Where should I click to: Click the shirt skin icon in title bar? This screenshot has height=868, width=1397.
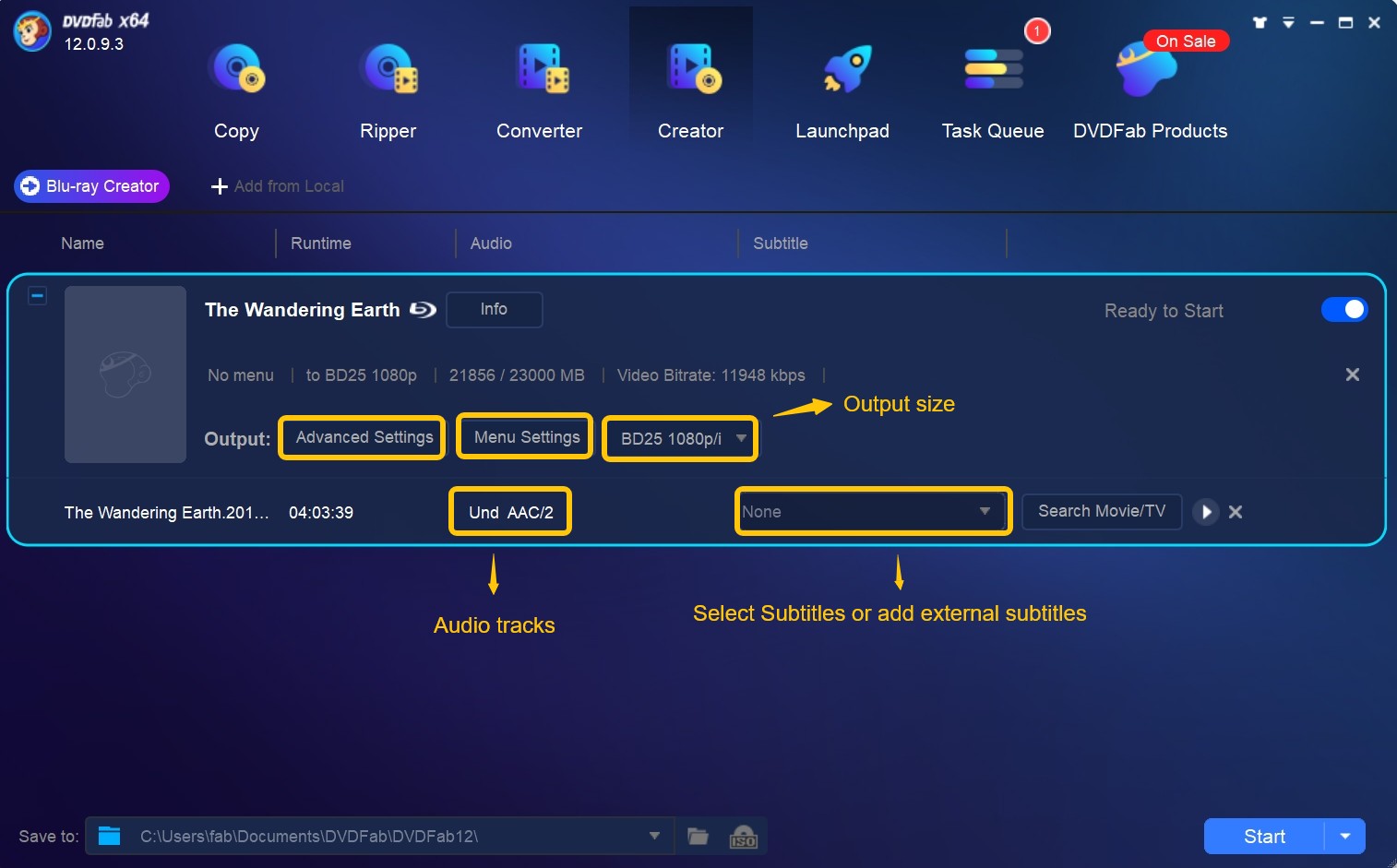coord(1260,22)
